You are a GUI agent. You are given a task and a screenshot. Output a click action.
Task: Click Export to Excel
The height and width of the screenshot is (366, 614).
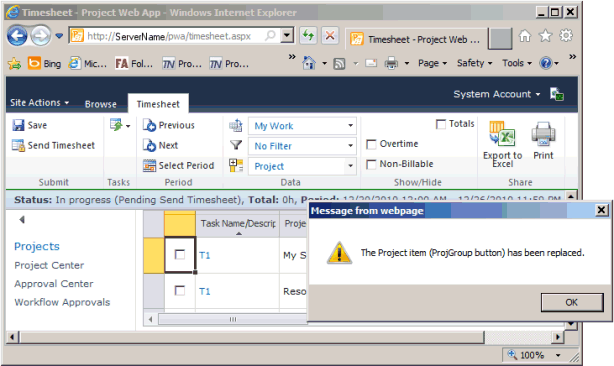502,145
